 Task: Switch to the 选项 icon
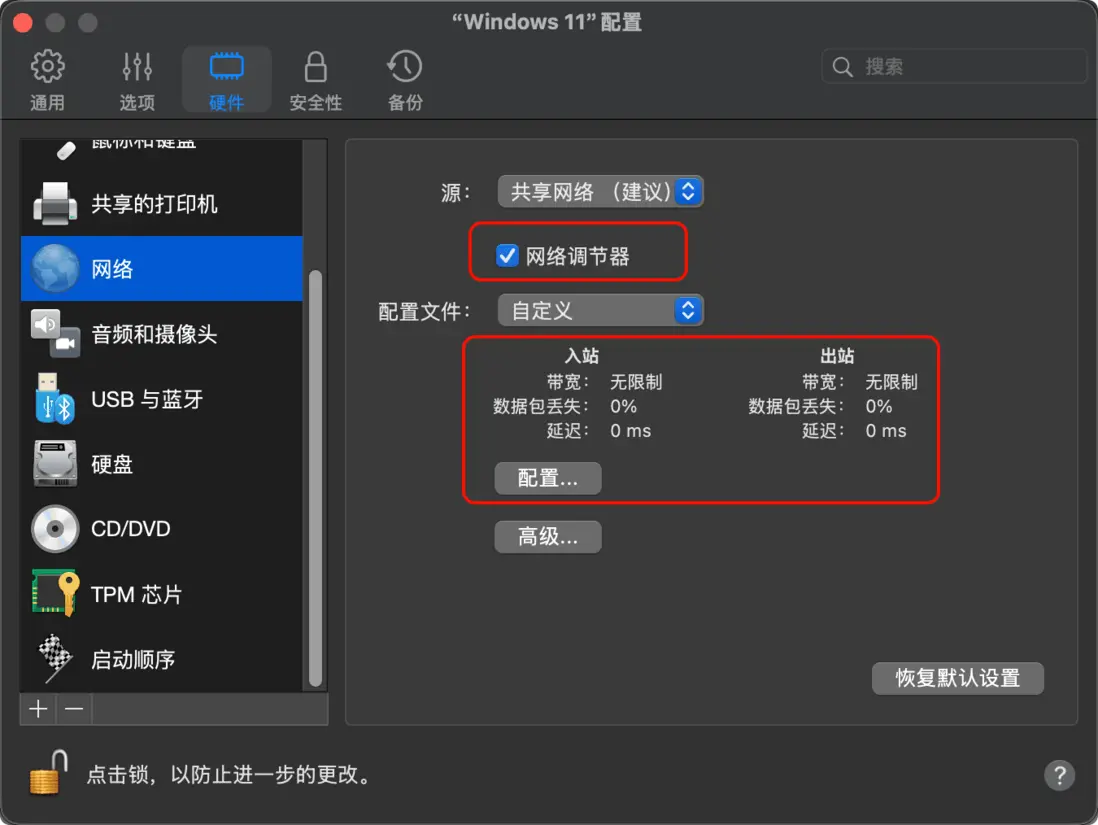tap(136, 78)
